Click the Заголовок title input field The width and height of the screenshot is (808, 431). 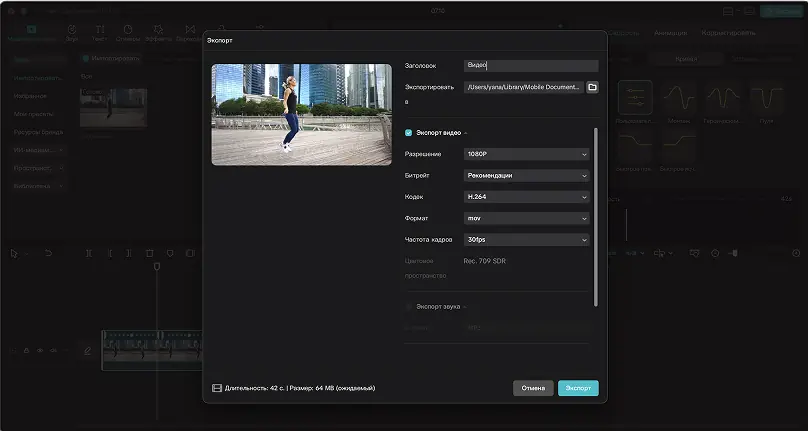click(x=531, y=65)
